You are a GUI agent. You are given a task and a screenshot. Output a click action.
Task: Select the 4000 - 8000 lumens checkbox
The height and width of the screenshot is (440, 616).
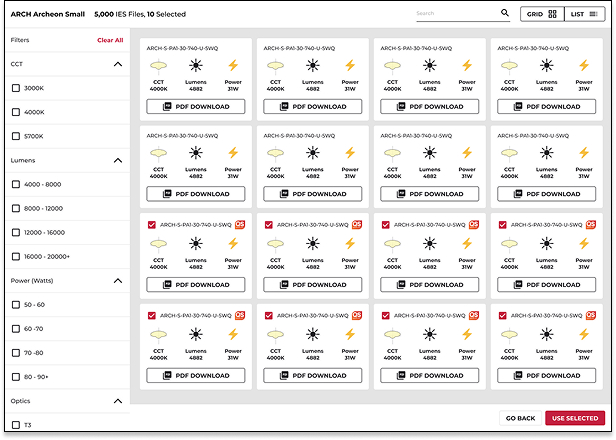(x=16, y=184)
